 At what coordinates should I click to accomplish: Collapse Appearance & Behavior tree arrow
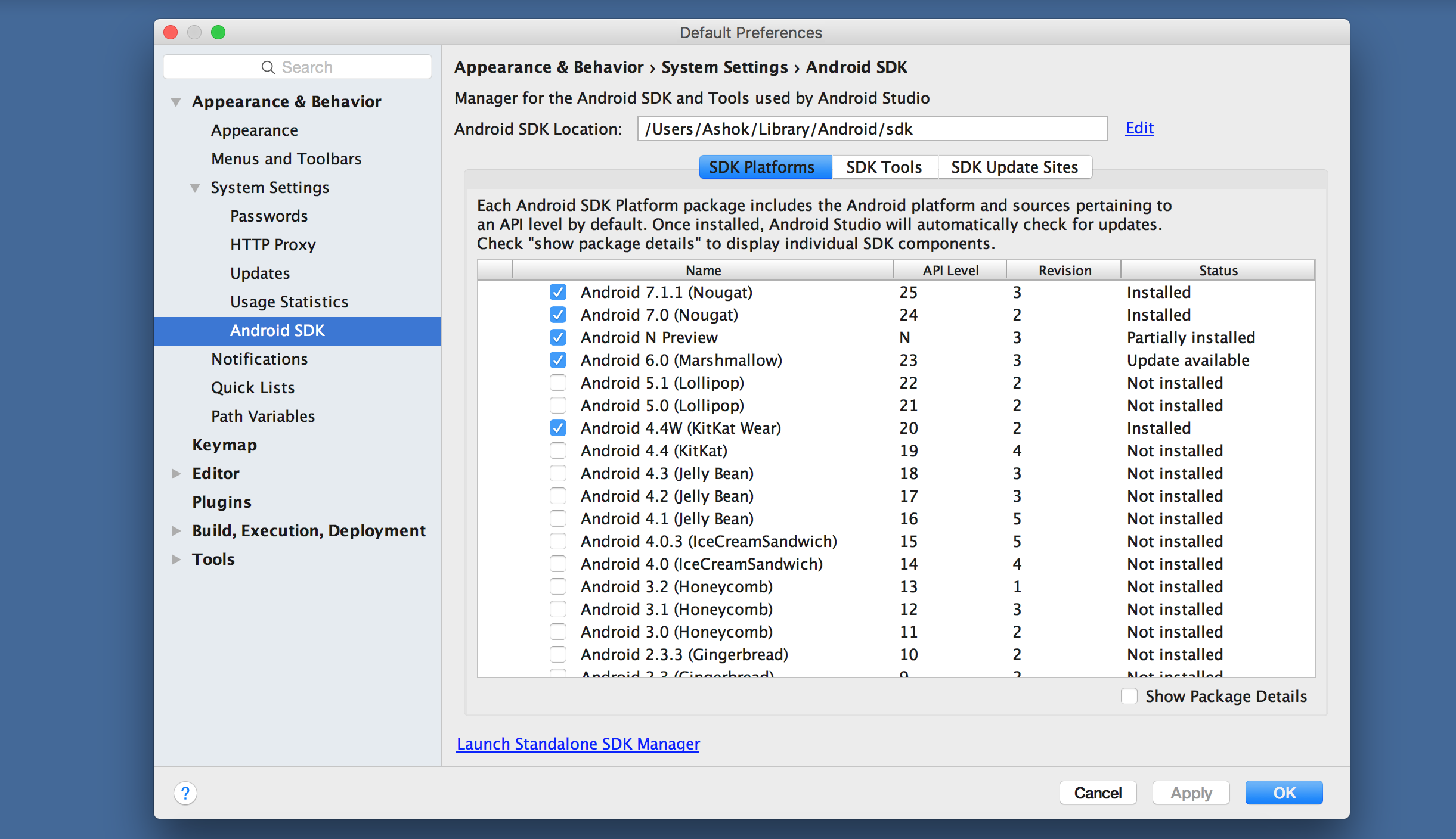pos(176,102)
